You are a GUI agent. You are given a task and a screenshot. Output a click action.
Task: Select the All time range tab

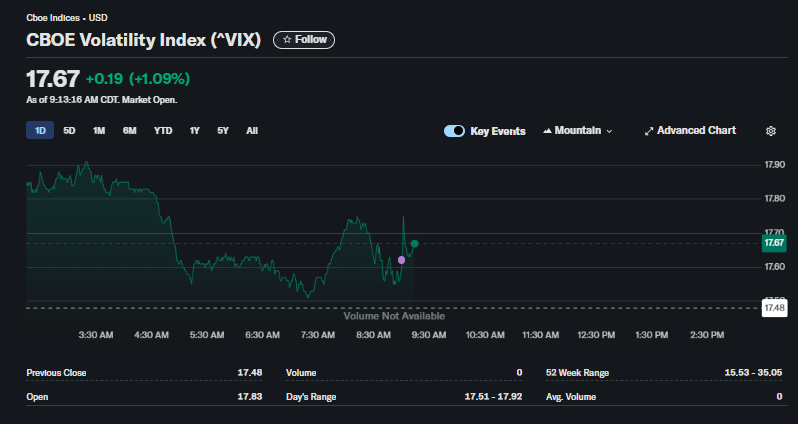(x=252, y=131)
